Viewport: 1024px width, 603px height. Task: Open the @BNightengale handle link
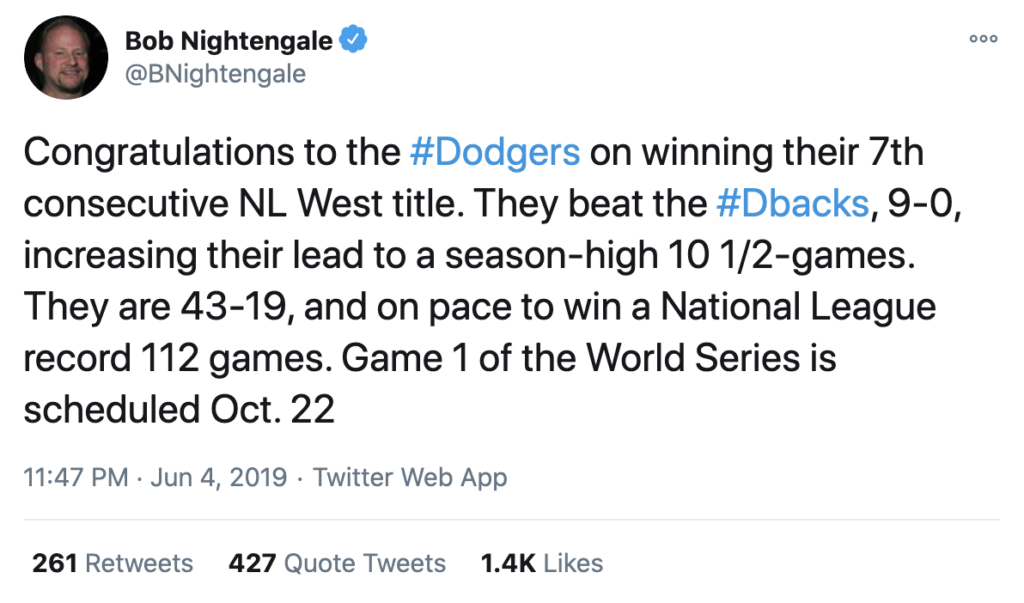click(215, 74)
